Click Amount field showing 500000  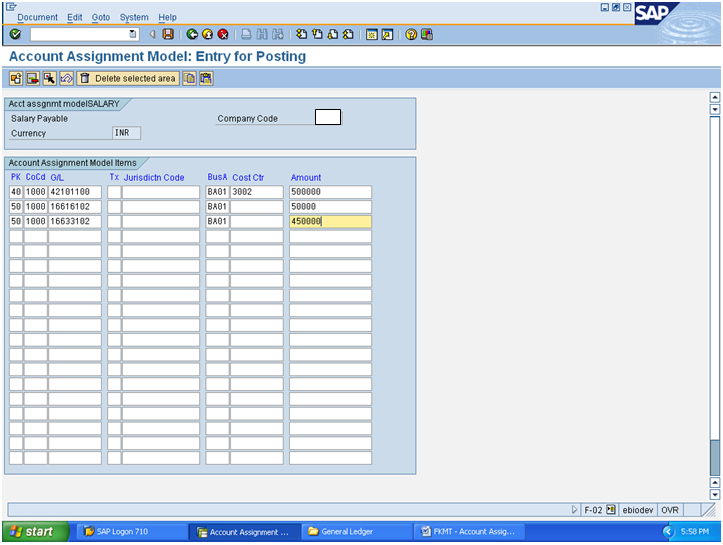[x=330, y=192]
